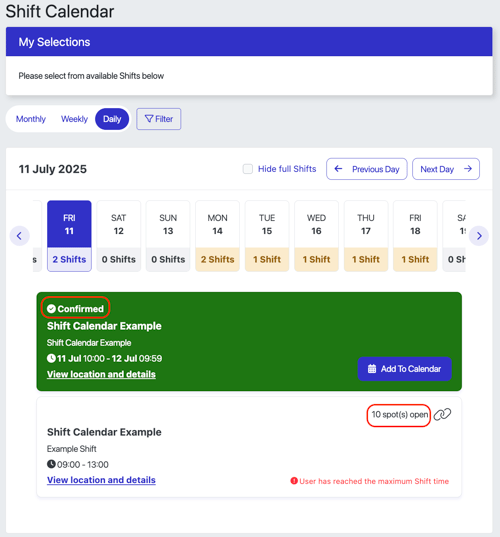Select Monday 14 with 2 Shifts
The image size is (500, 537).
pos(217,236)
